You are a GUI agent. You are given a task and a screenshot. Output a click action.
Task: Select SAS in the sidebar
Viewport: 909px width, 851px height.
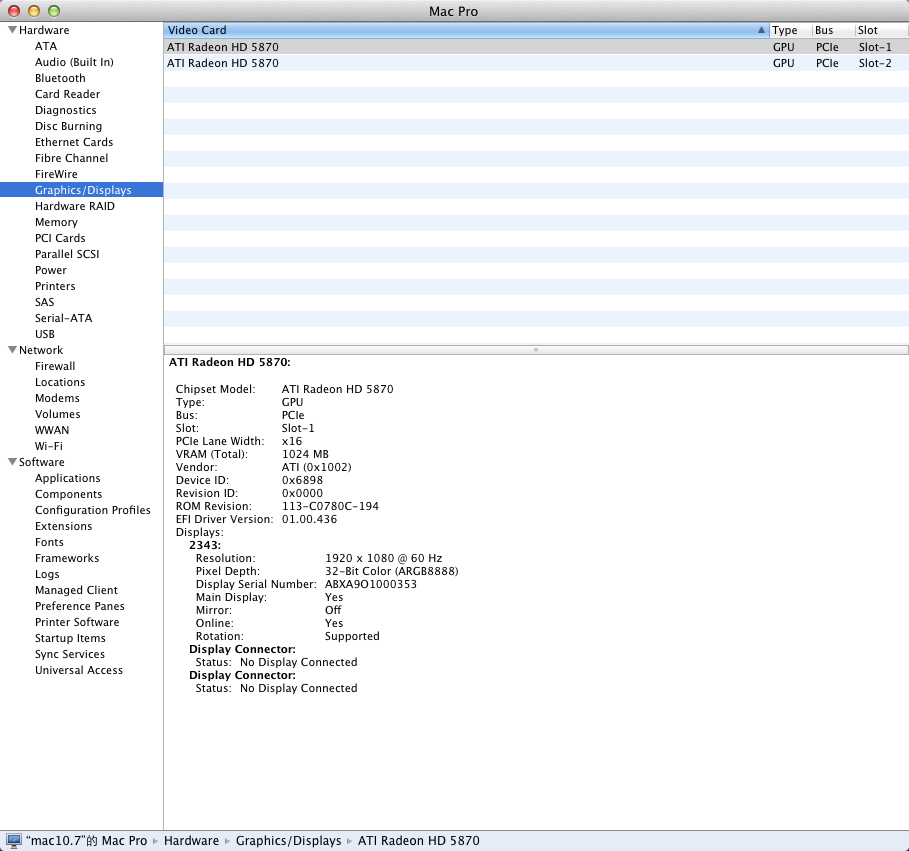point(44,302)
